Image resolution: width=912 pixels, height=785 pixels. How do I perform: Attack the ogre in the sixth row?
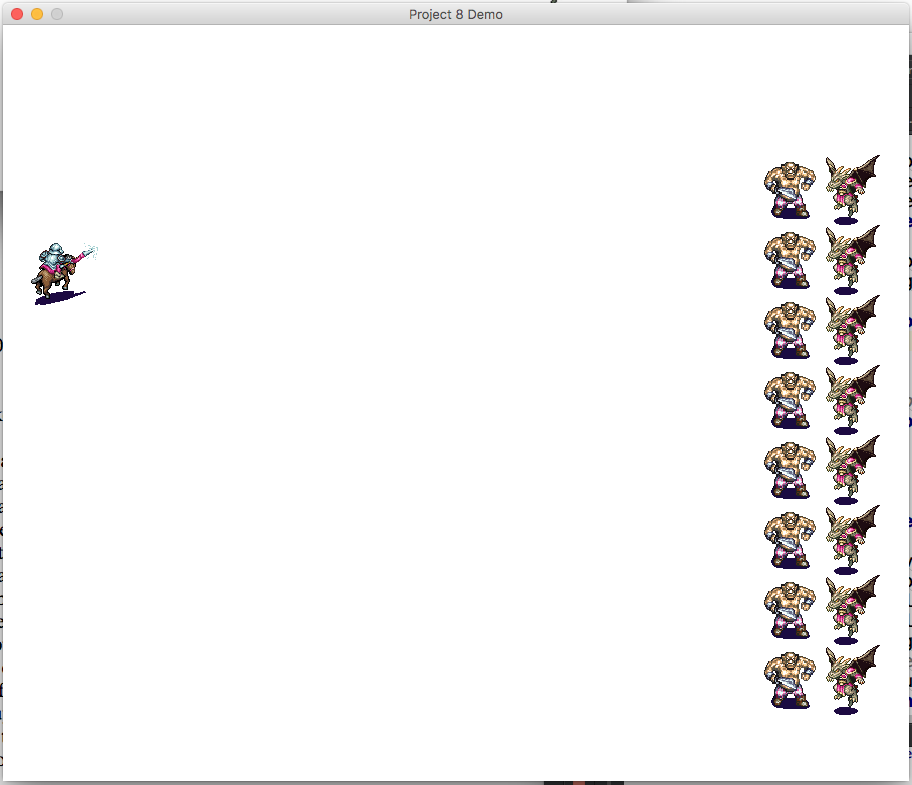point(789,540)
